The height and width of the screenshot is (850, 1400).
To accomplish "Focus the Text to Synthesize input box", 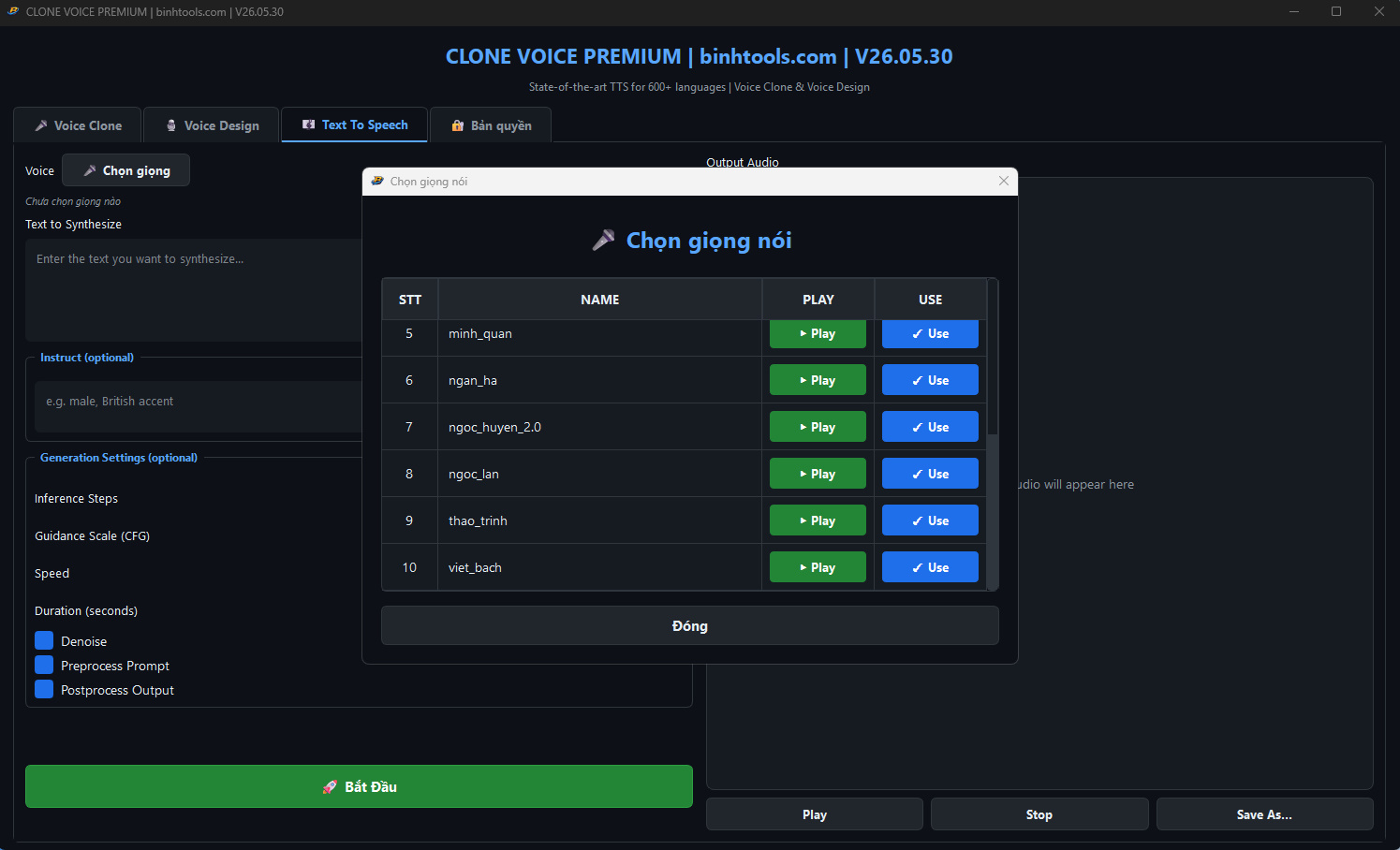I will tap(194, 290).
